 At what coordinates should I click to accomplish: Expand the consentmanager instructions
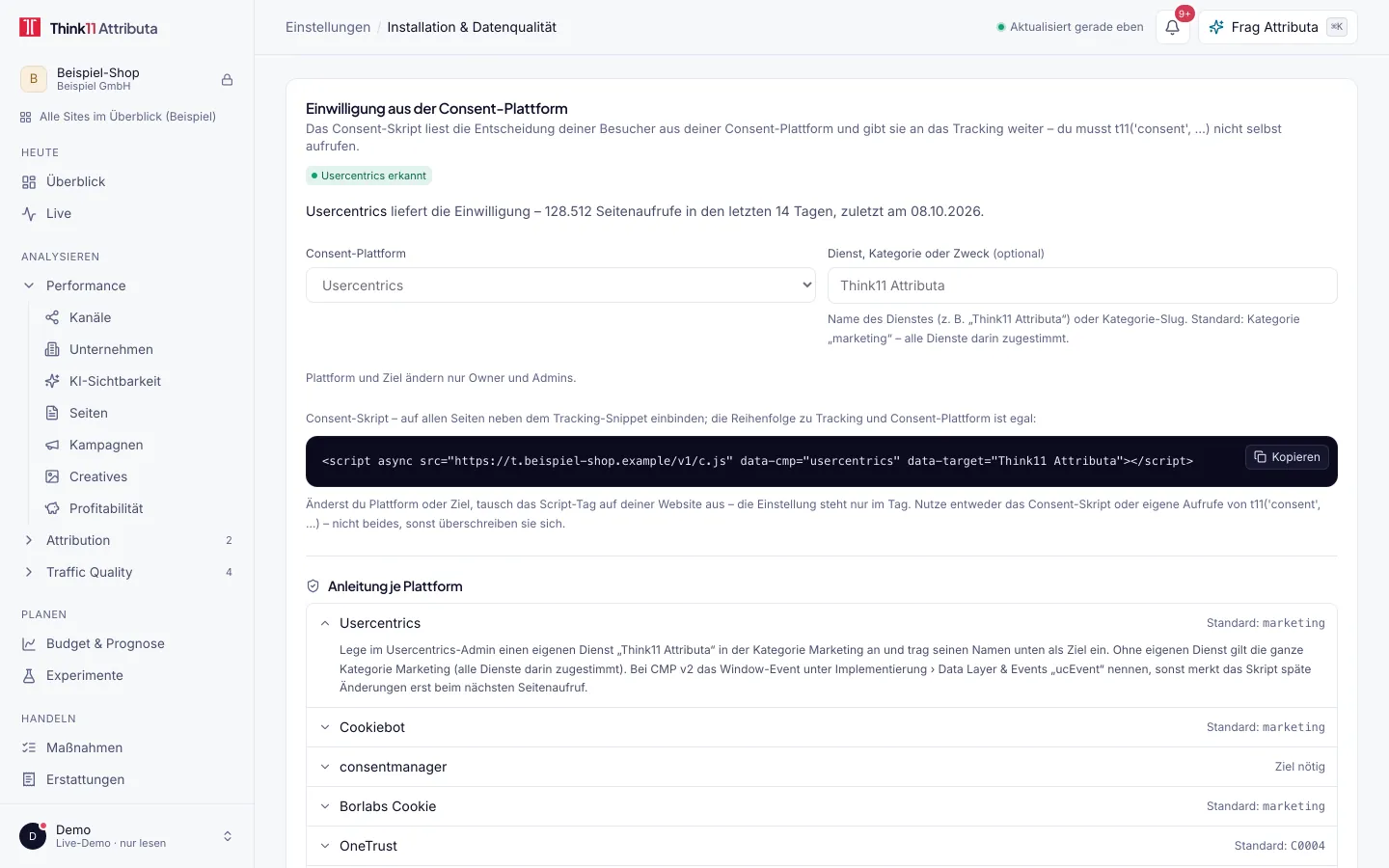click(822, 767)
